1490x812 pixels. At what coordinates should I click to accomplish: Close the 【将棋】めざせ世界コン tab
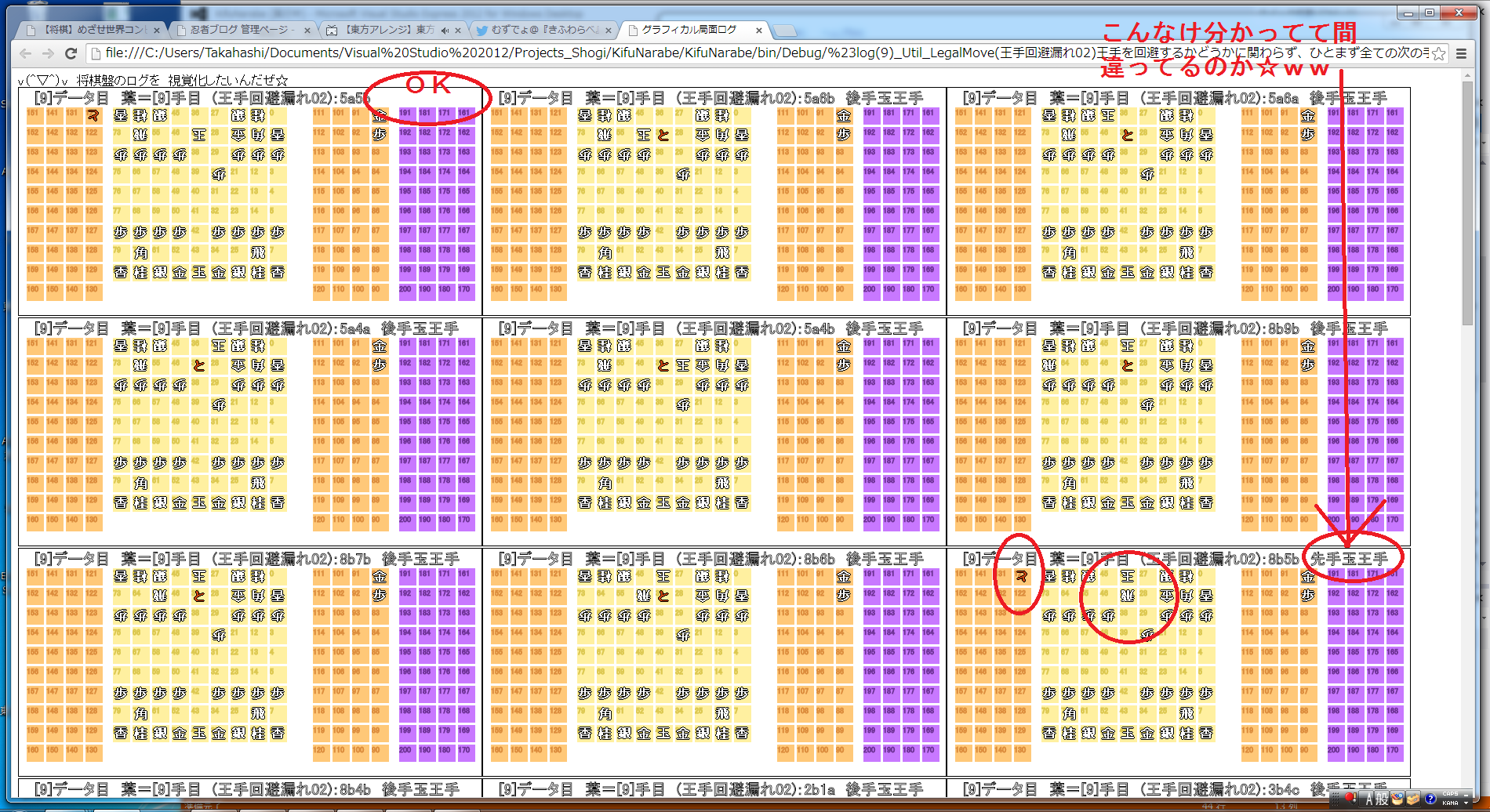(x=157, y=31)
